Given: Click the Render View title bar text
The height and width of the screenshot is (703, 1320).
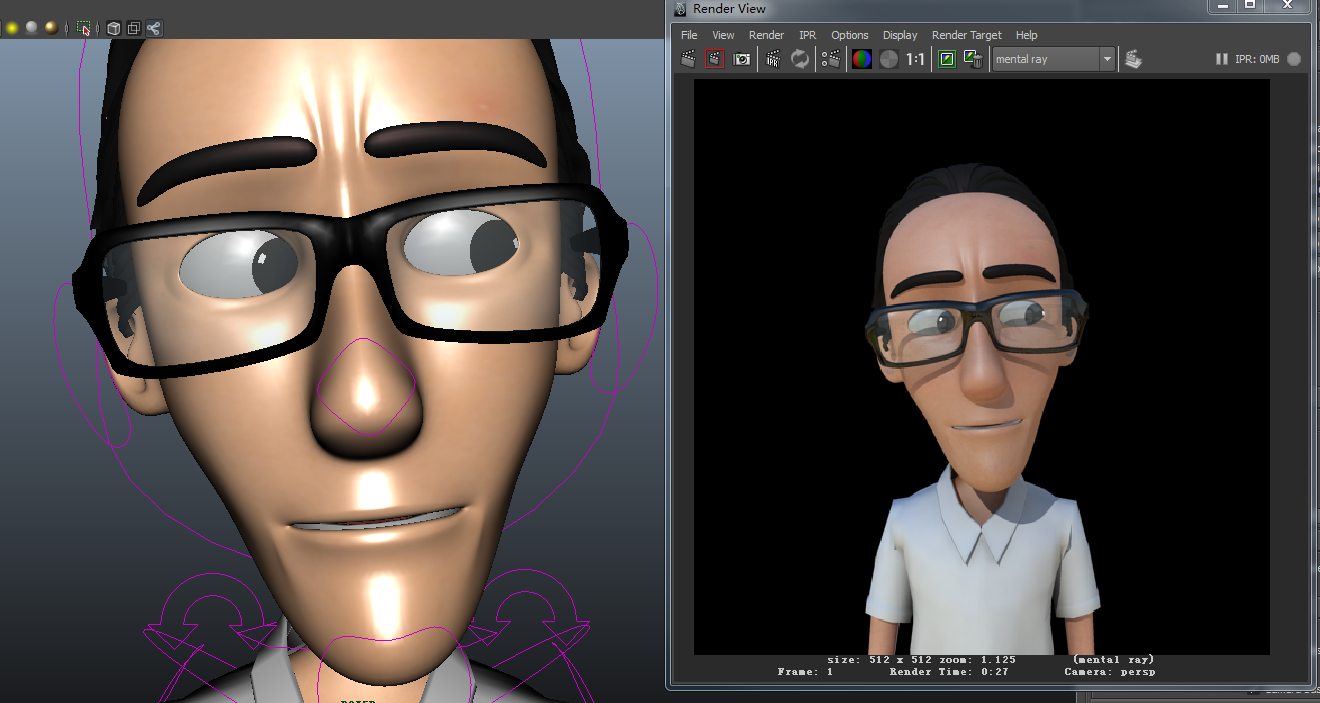Looking at the screenshot, I should (x=729, y=9).
